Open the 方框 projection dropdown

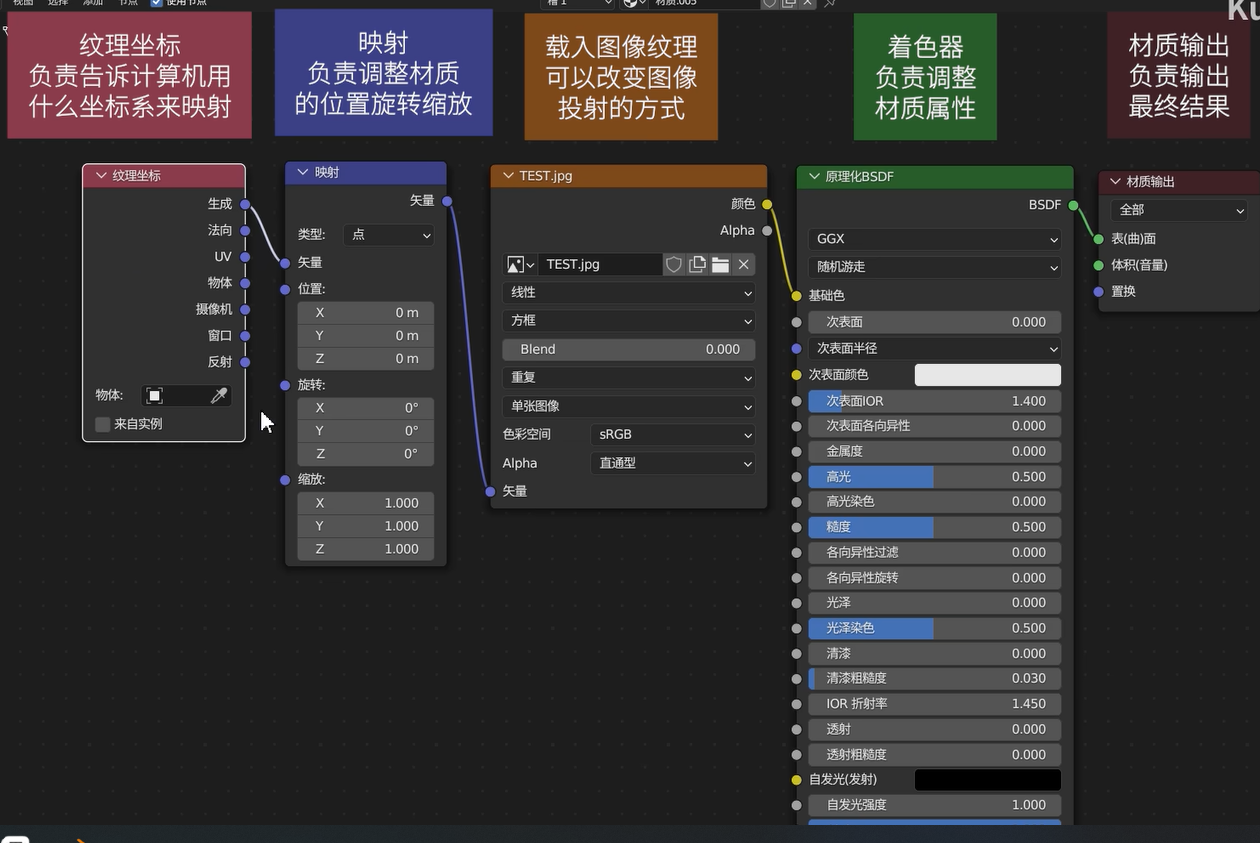click(629, 321)
